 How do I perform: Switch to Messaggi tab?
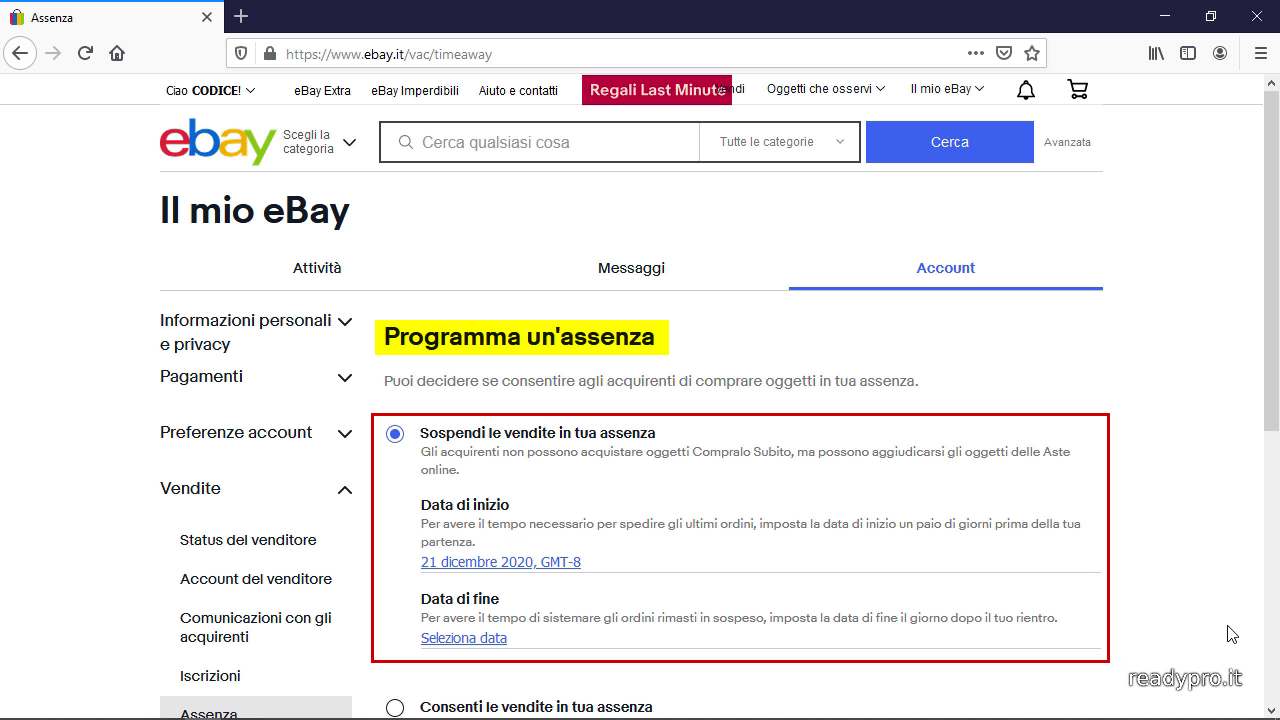pos(631,268)
